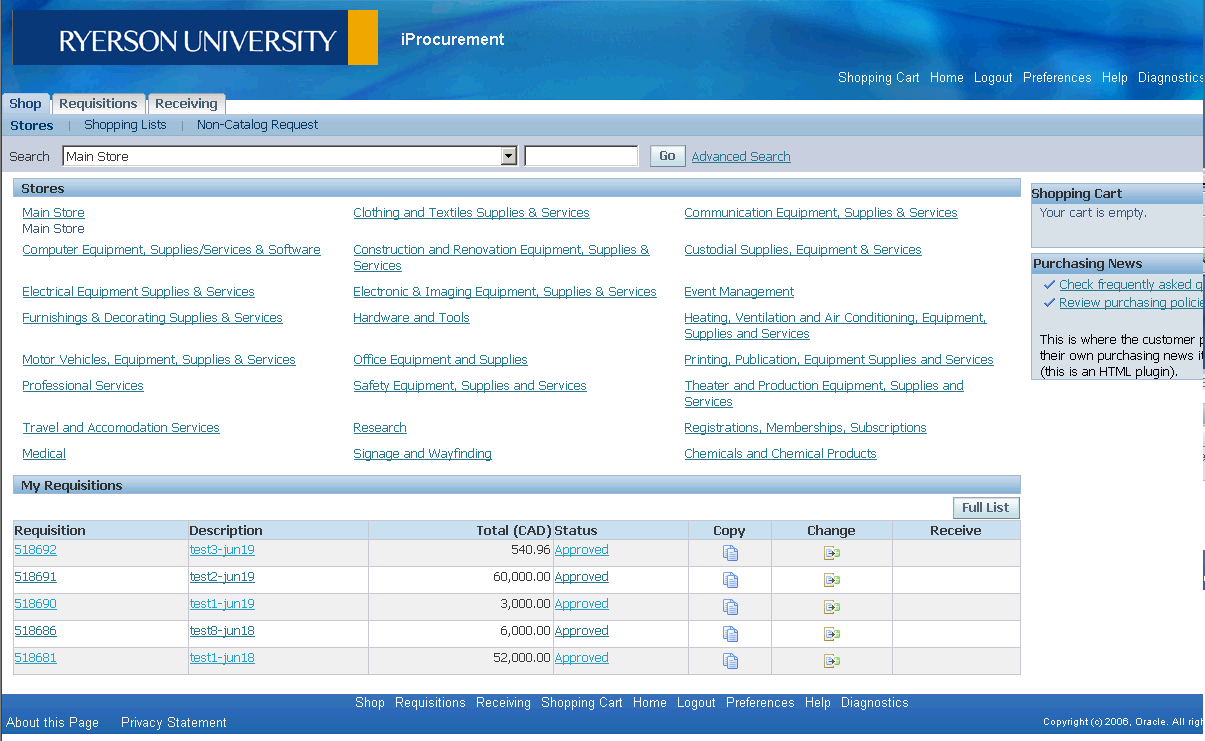Click Change icon for requisition 518686

[831, 634]
